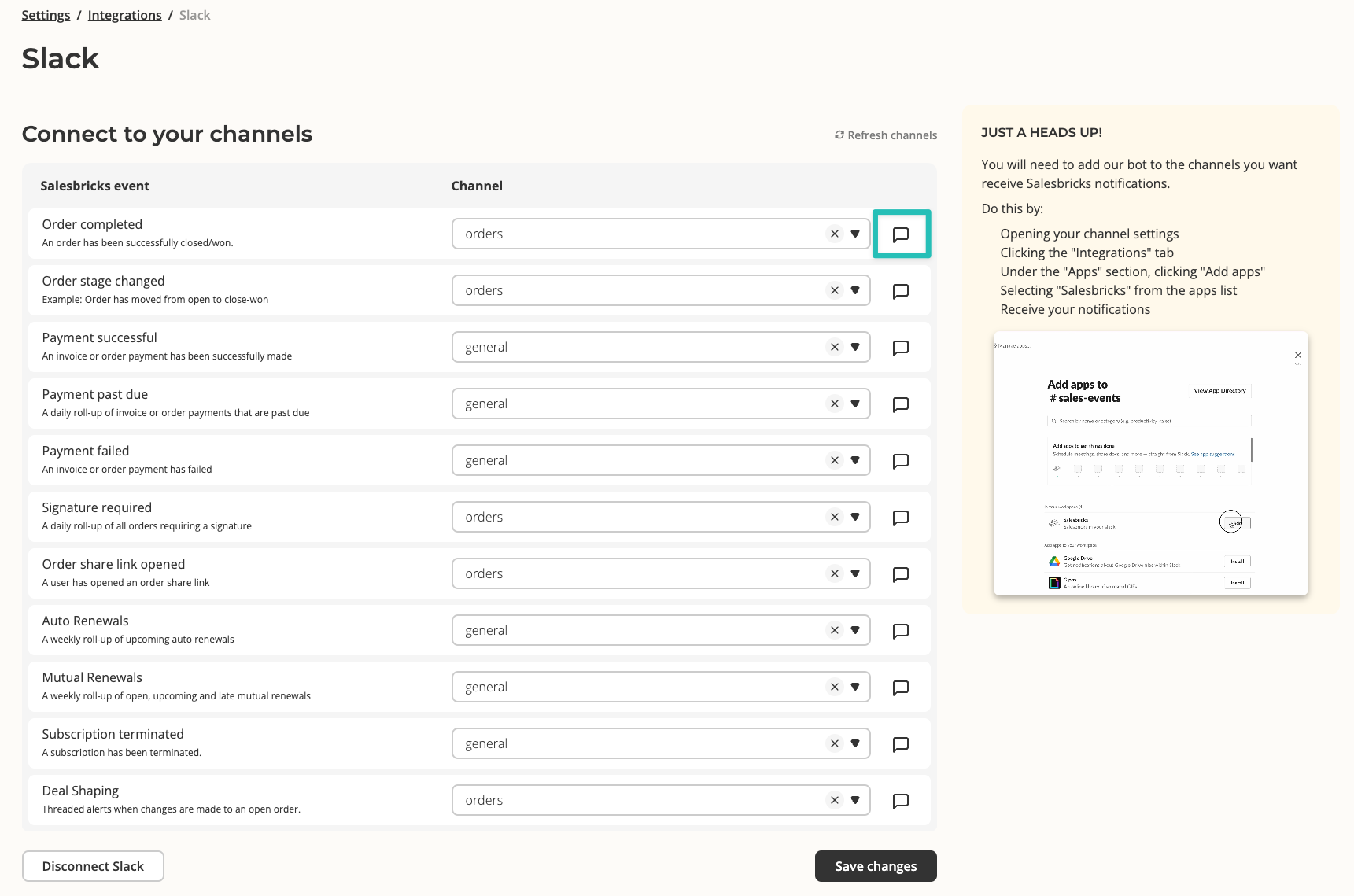Click message icon in Mutual Renewals row
This screenshot has height=896, width=1354.
tap(901, 688)
